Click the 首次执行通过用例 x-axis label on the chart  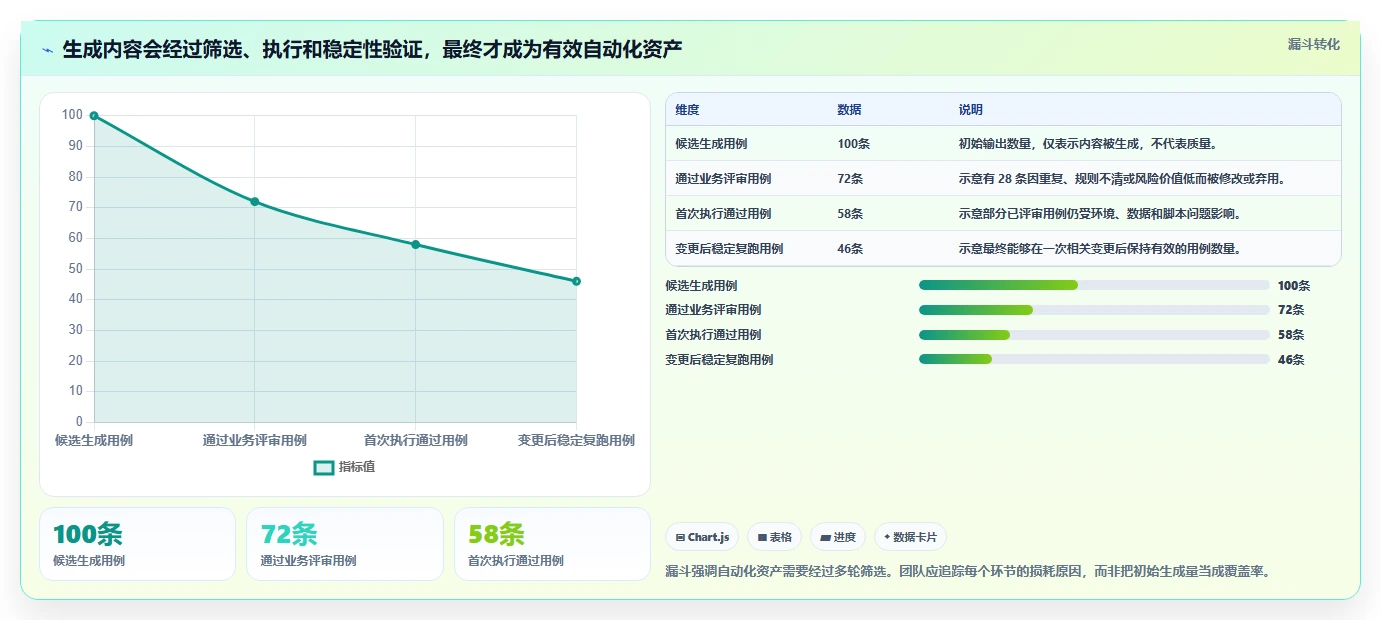point(416,440)
